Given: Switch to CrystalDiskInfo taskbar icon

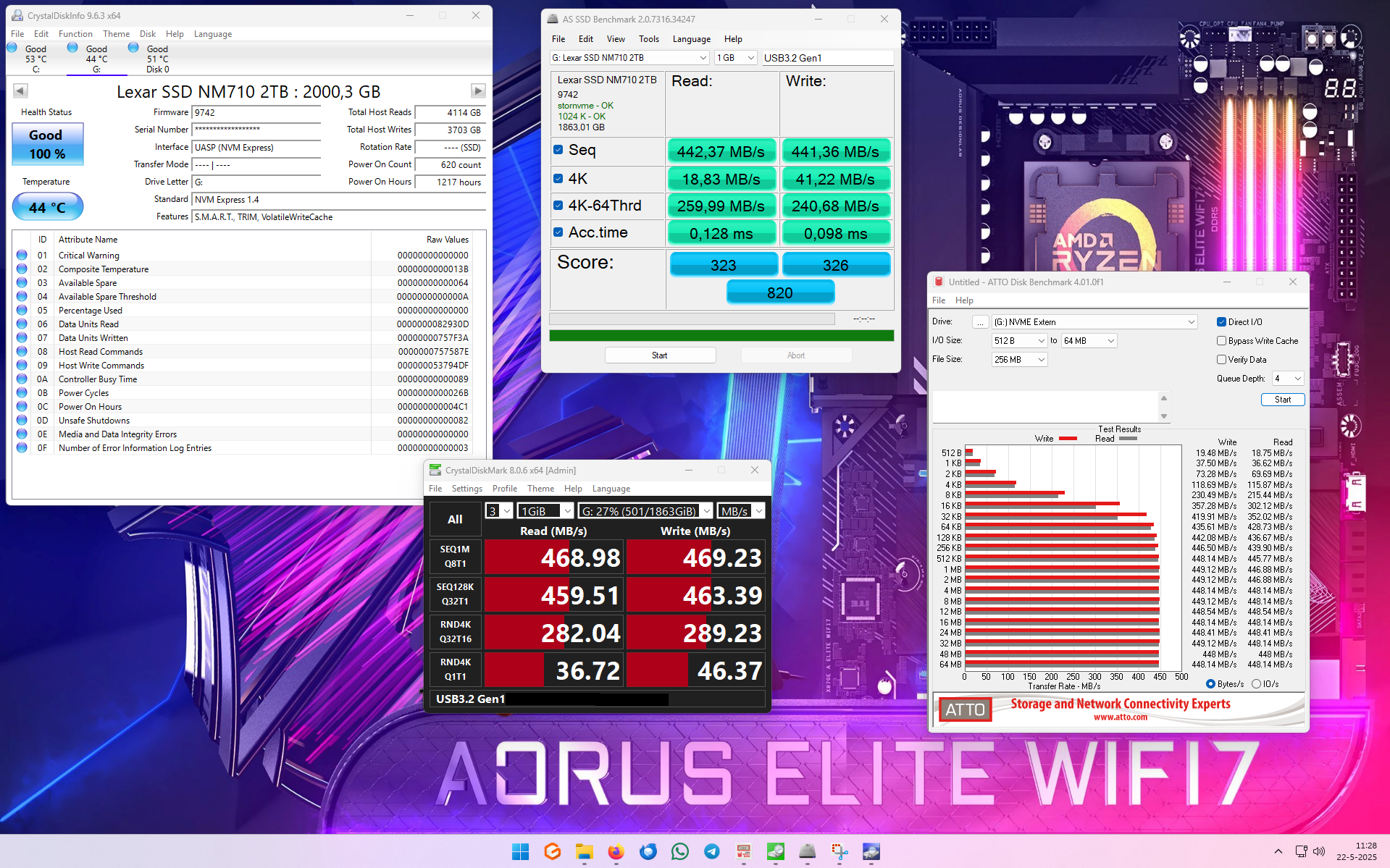Looking at the screenshot, I should point(871,851).
